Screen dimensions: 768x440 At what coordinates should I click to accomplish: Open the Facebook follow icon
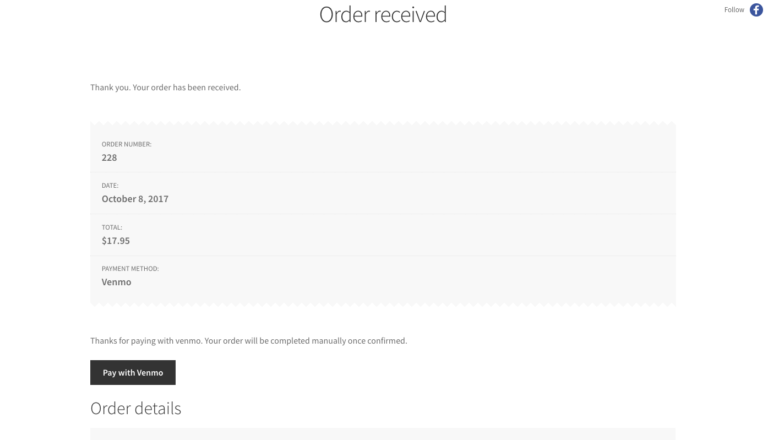tap(756, 10)
